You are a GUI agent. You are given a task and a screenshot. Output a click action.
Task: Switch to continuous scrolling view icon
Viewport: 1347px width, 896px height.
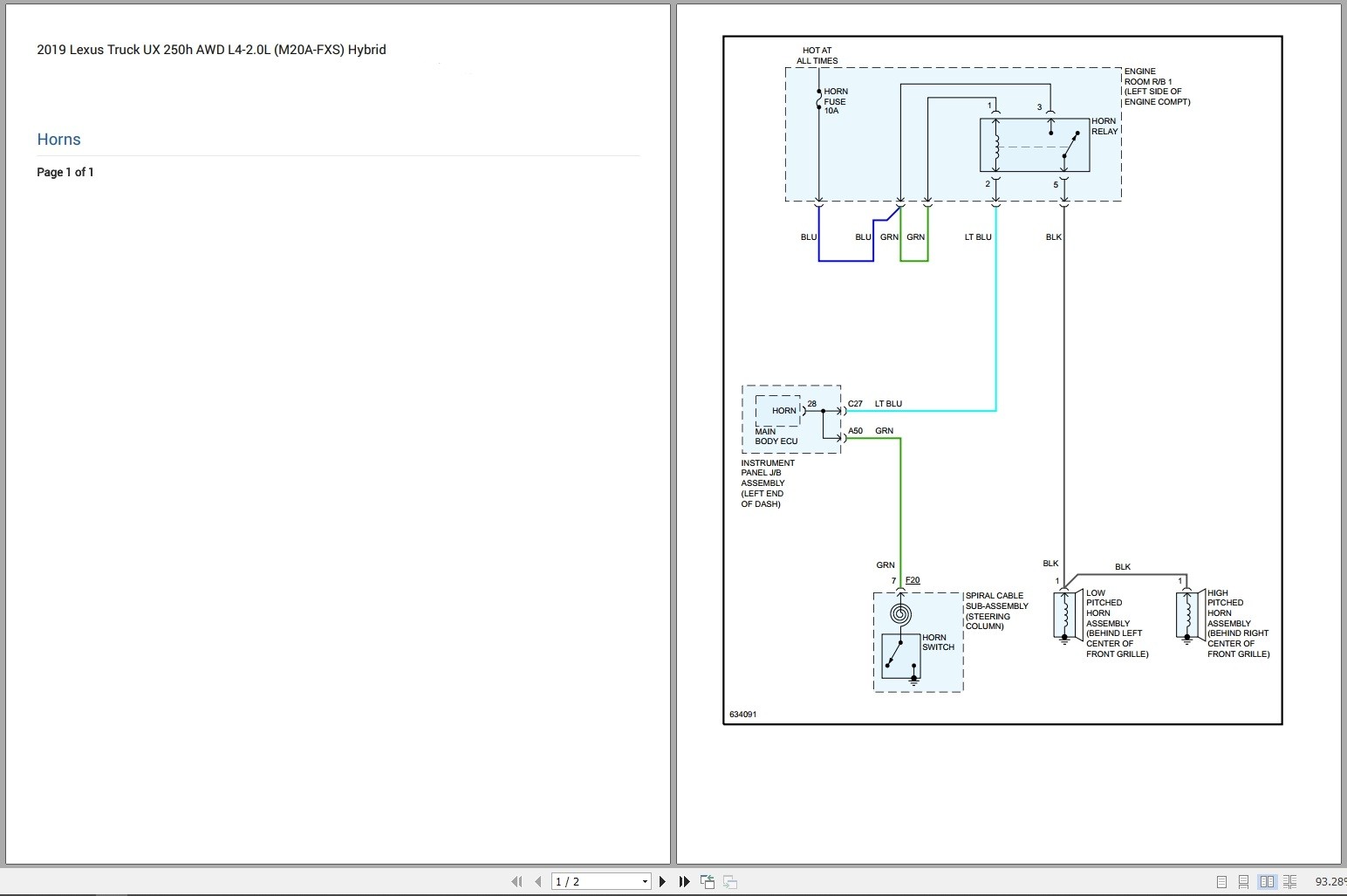click(1242, 881)
